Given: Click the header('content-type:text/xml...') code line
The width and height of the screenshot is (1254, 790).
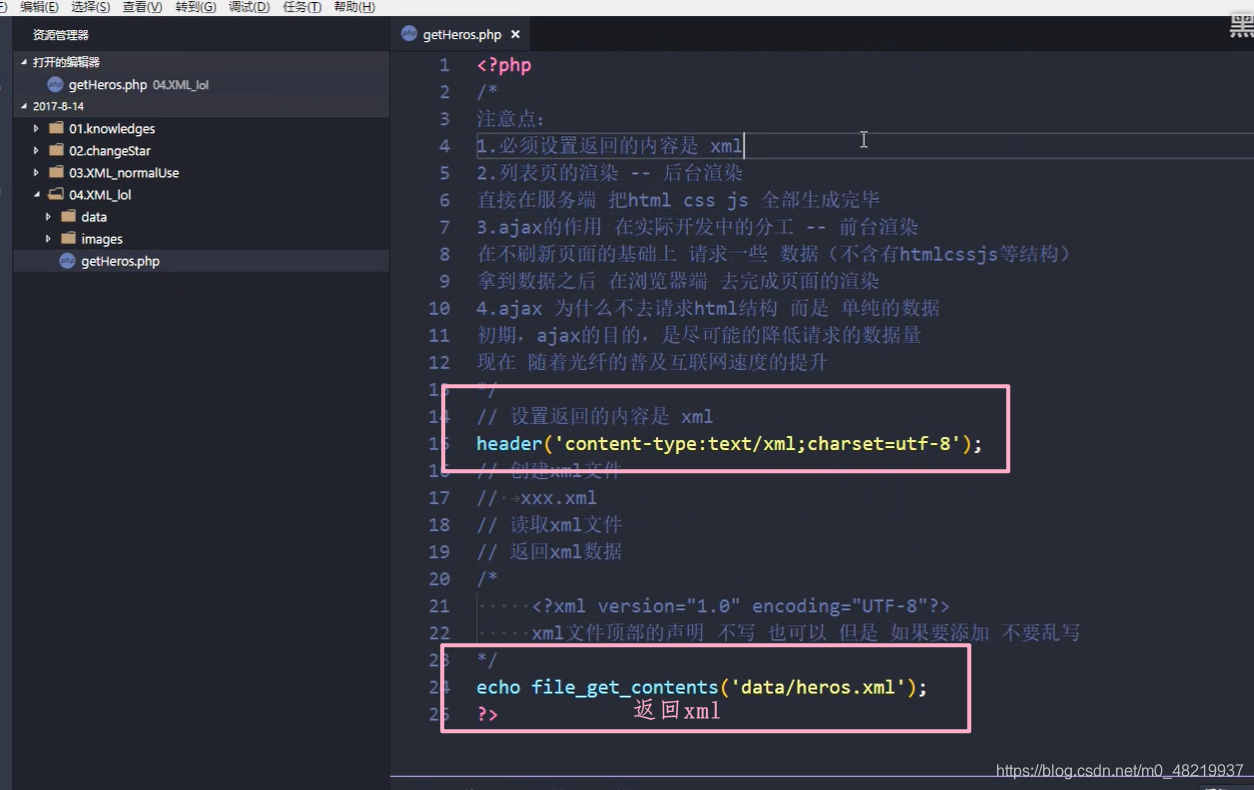Looking at the screenshot, I should (730, 443).
